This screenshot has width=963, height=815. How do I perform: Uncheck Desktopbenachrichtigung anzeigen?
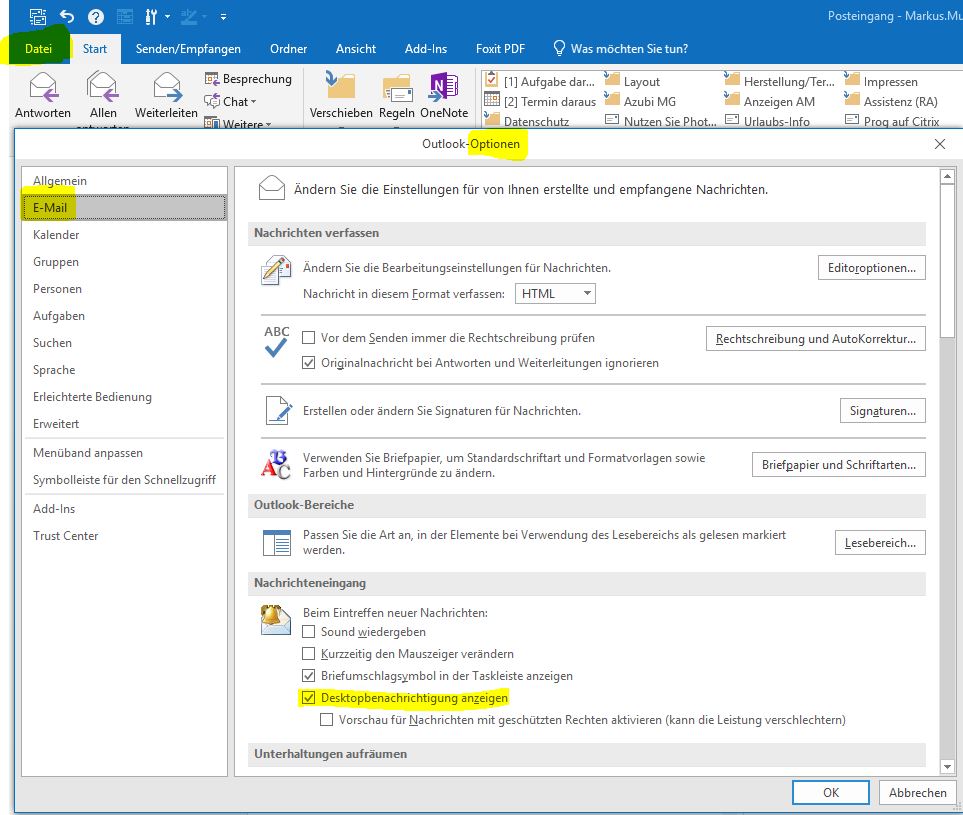[x=309, y=698]
